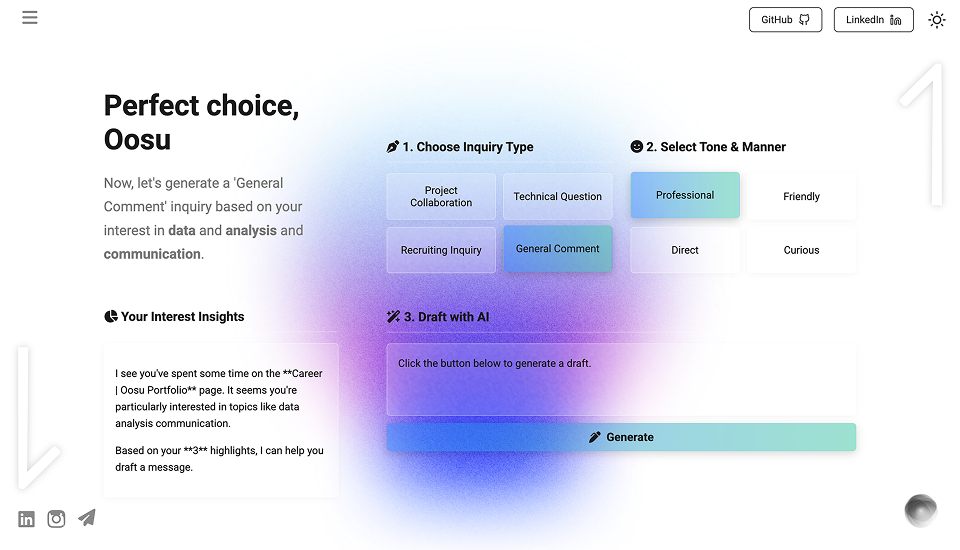960x550 pixels.
Task: Select Technical Question inquiry type
Action: pyautogui.click(x=557, y=196)
